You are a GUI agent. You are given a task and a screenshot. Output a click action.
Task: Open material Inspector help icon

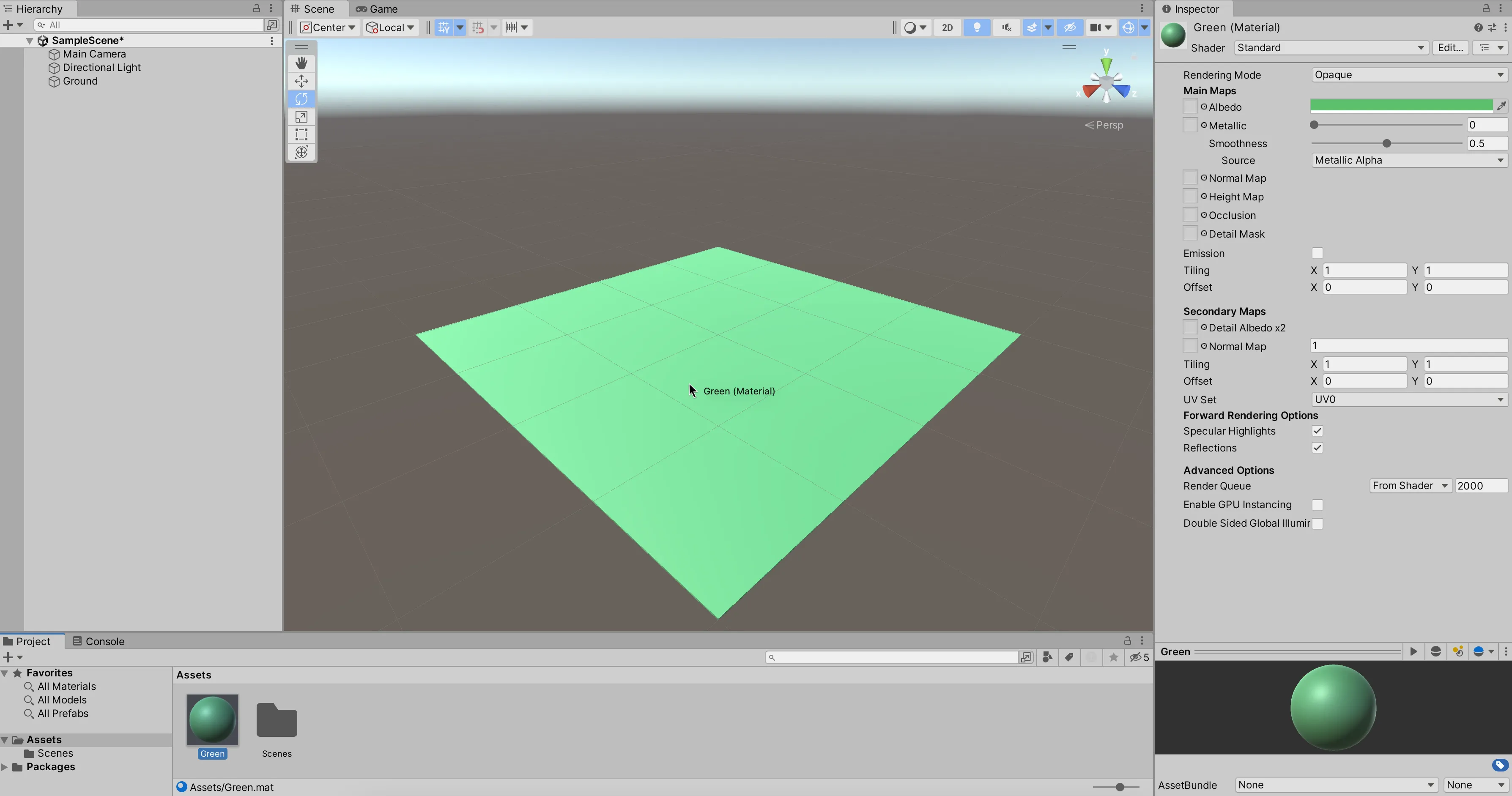pyautogui.click(x=1478, y=27)
